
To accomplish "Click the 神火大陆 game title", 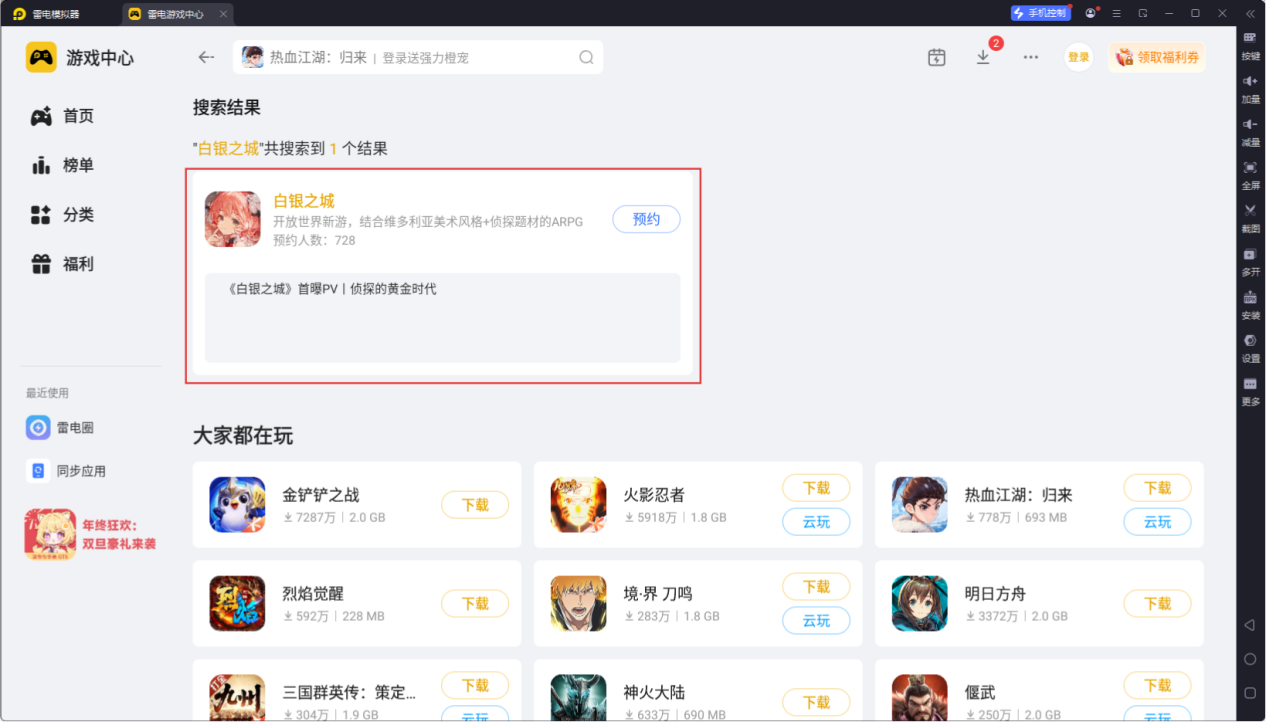I will click(654, 693).
